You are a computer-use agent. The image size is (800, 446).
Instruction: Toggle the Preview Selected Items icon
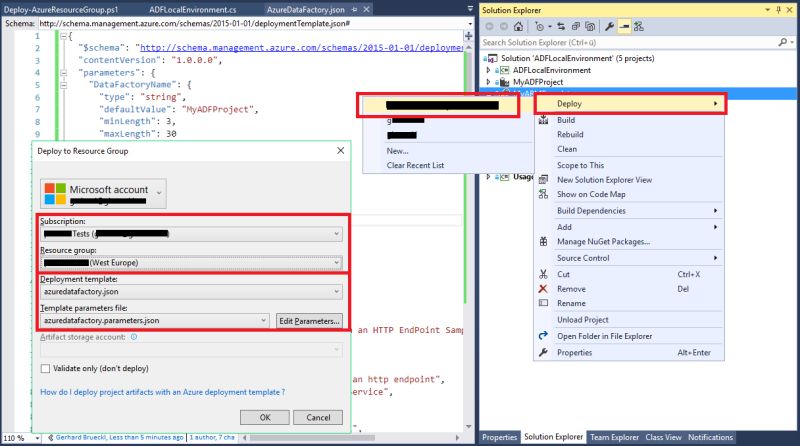click(x=623, y=27)
